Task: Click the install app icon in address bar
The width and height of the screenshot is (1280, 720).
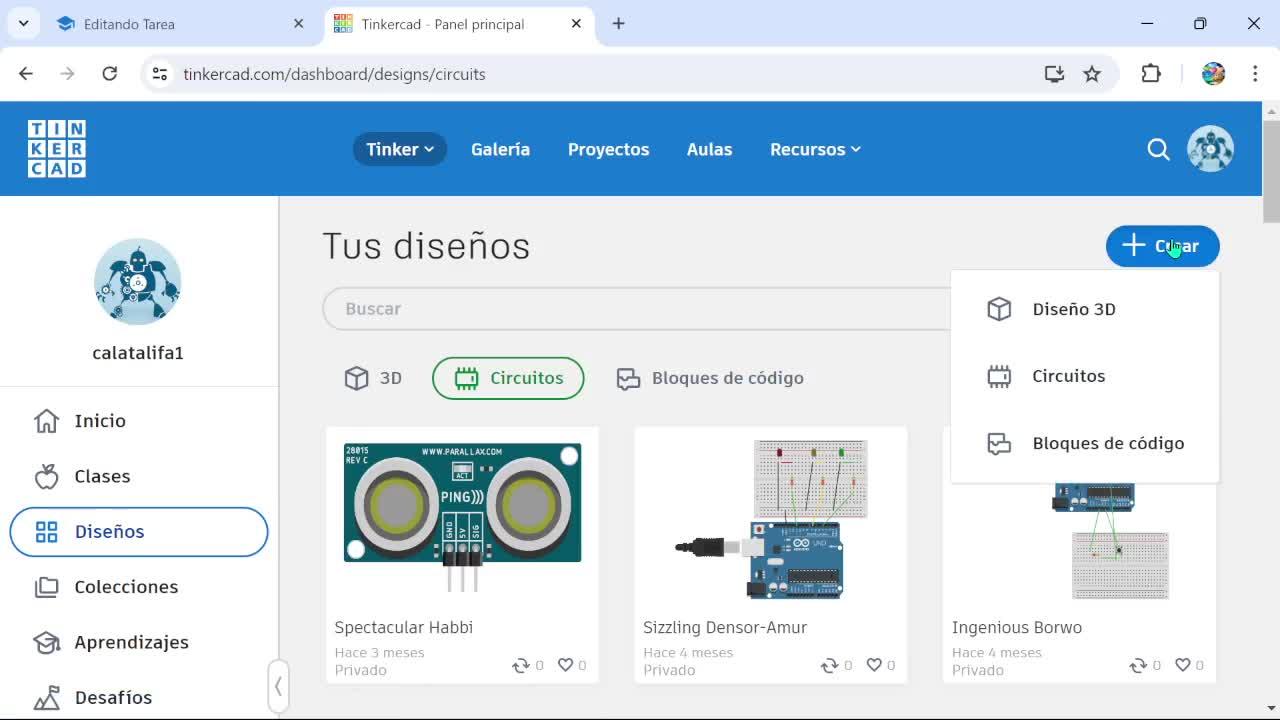Action: tap(1054, 74)
